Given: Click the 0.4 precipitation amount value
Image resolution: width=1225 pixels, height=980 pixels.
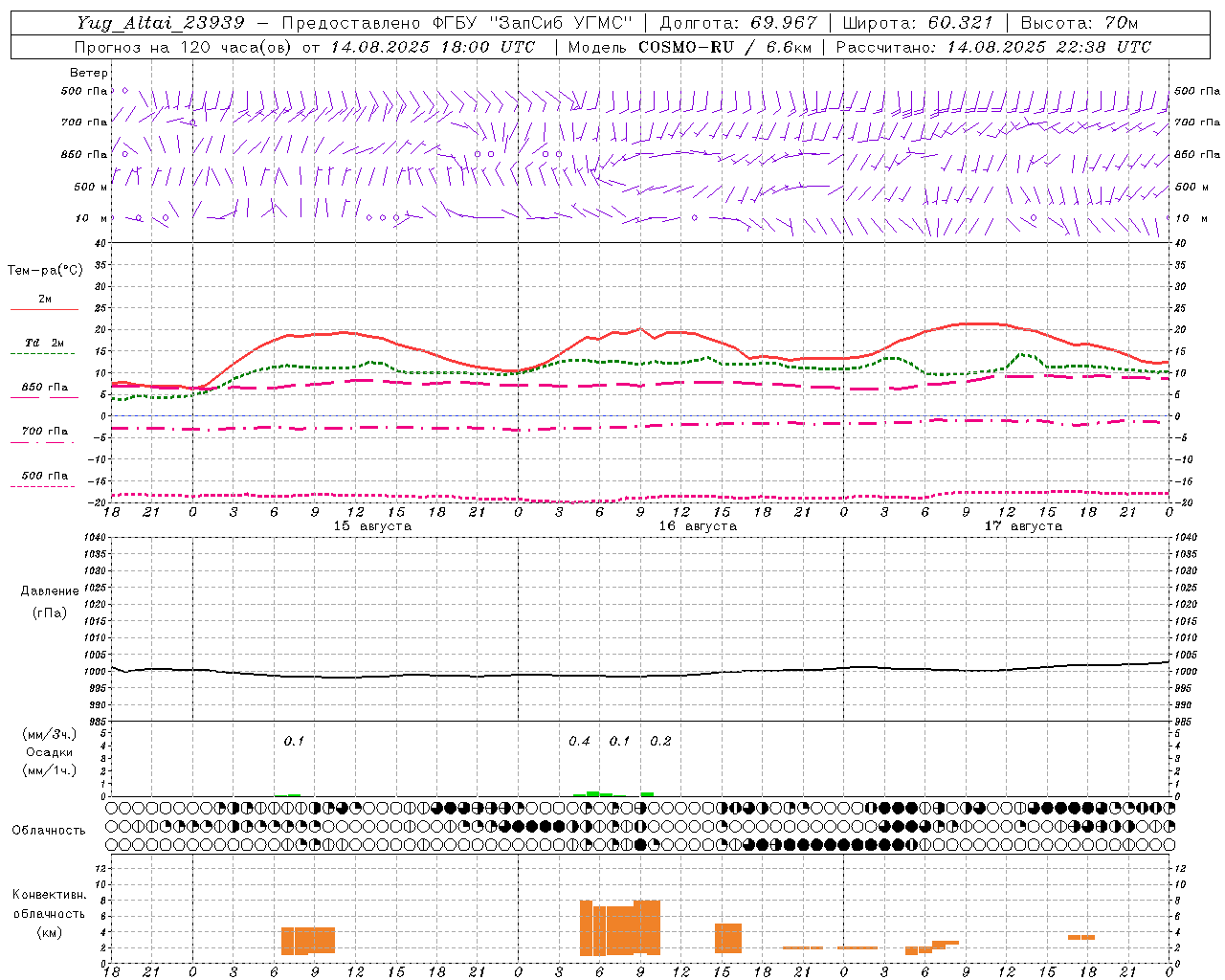Looking at the screenshot, I should (579, 742).
